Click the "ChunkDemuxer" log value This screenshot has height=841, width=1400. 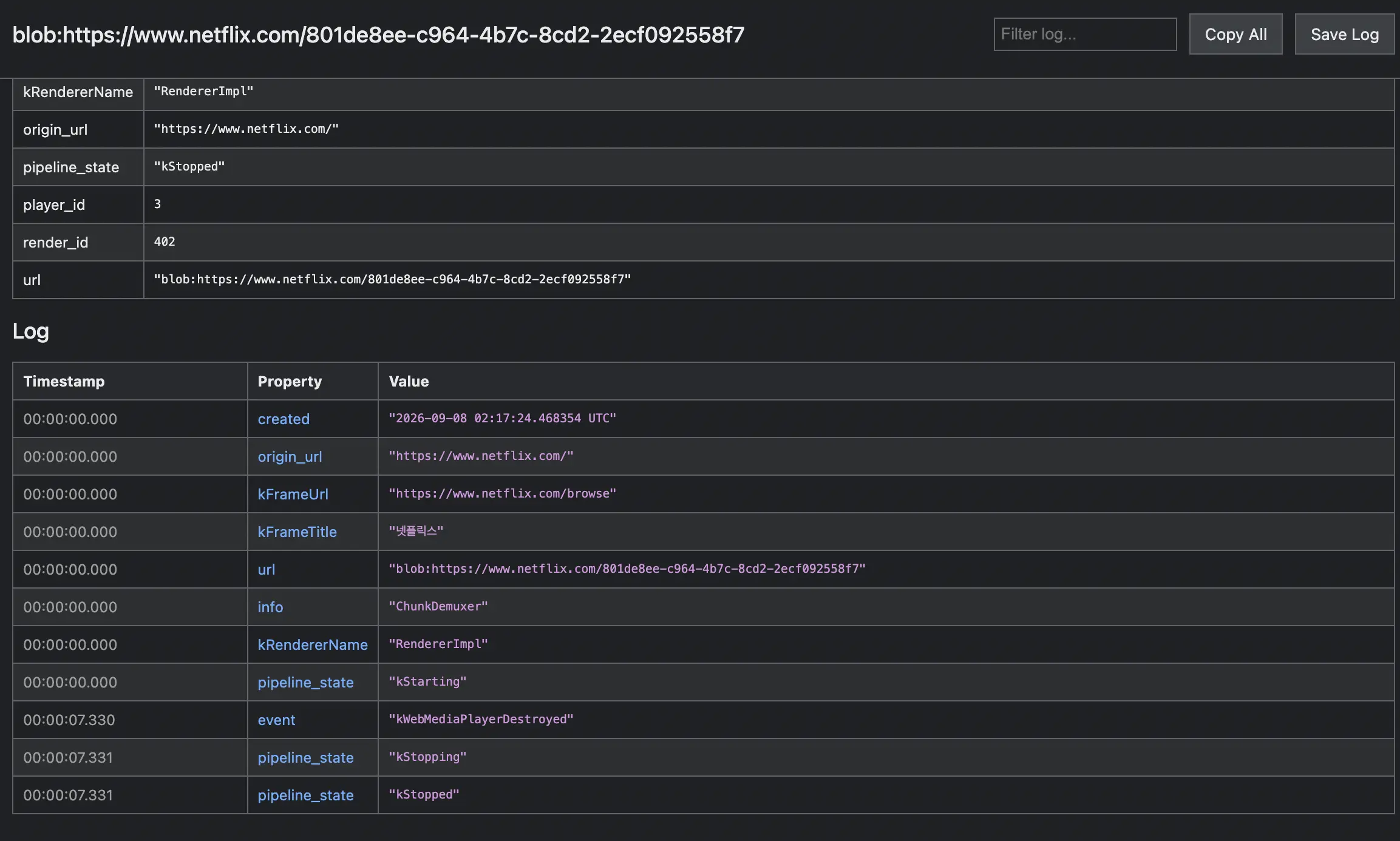point(438,606)
